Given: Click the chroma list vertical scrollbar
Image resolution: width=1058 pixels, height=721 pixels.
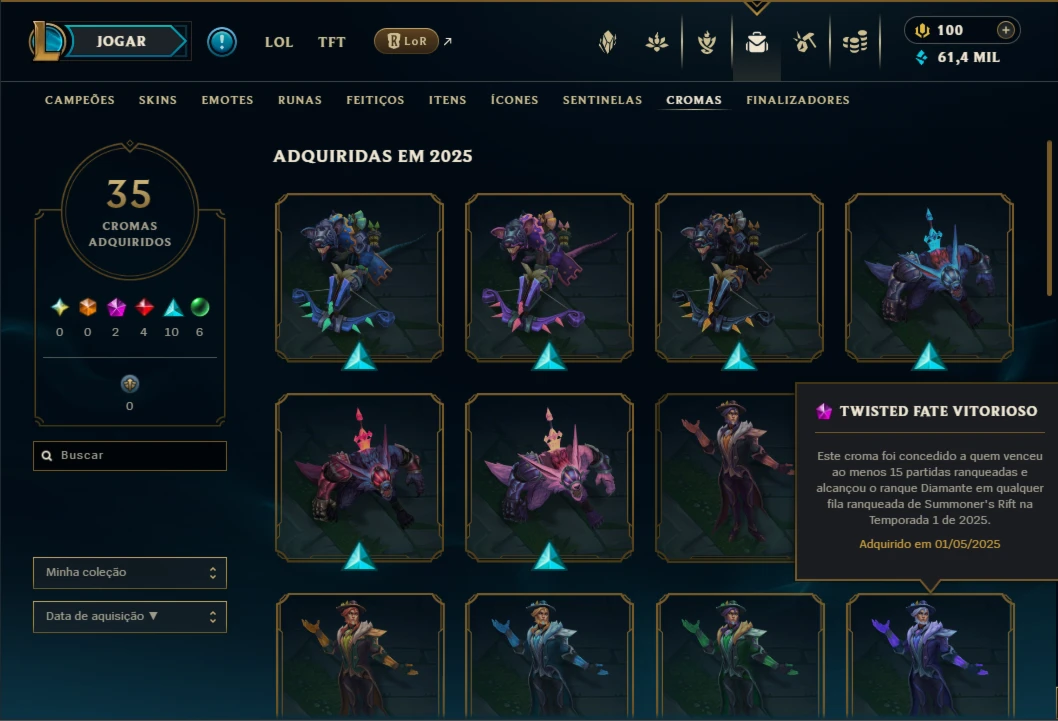Looking at the screenshot, I should click(x=1049, y=218).
